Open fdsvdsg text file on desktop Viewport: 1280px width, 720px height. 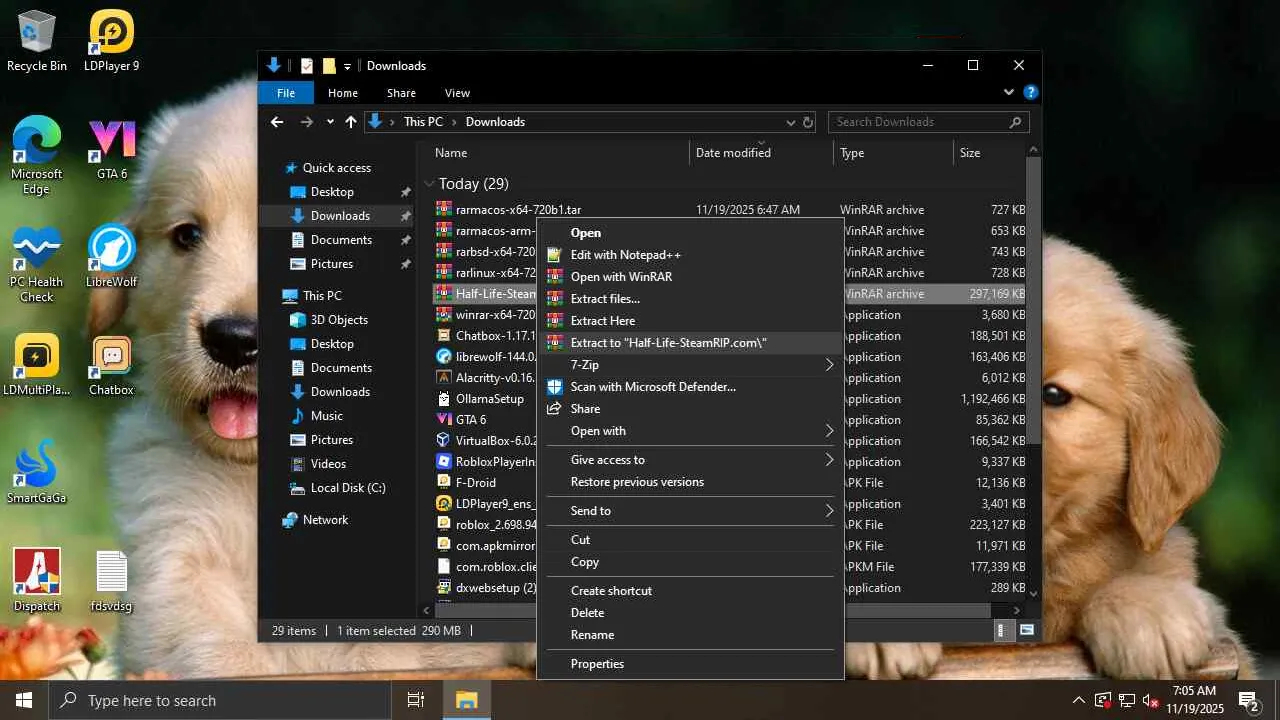112,580
